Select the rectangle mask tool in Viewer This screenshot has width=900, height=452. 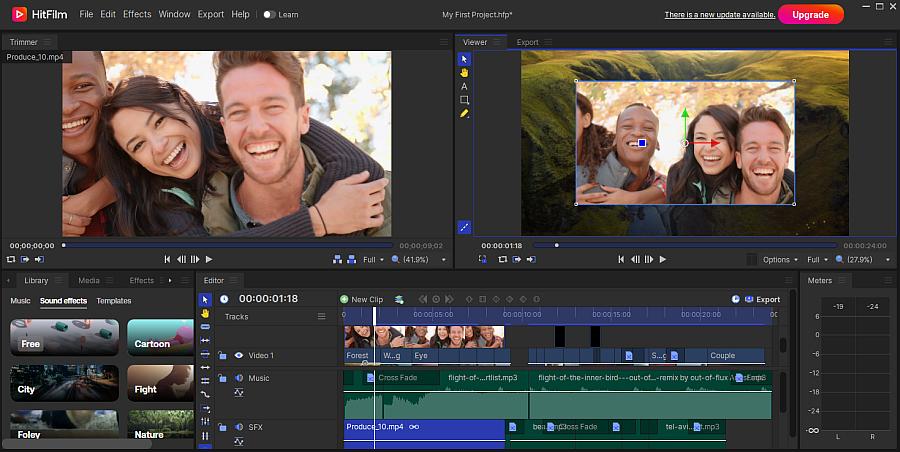coord(464,100)
